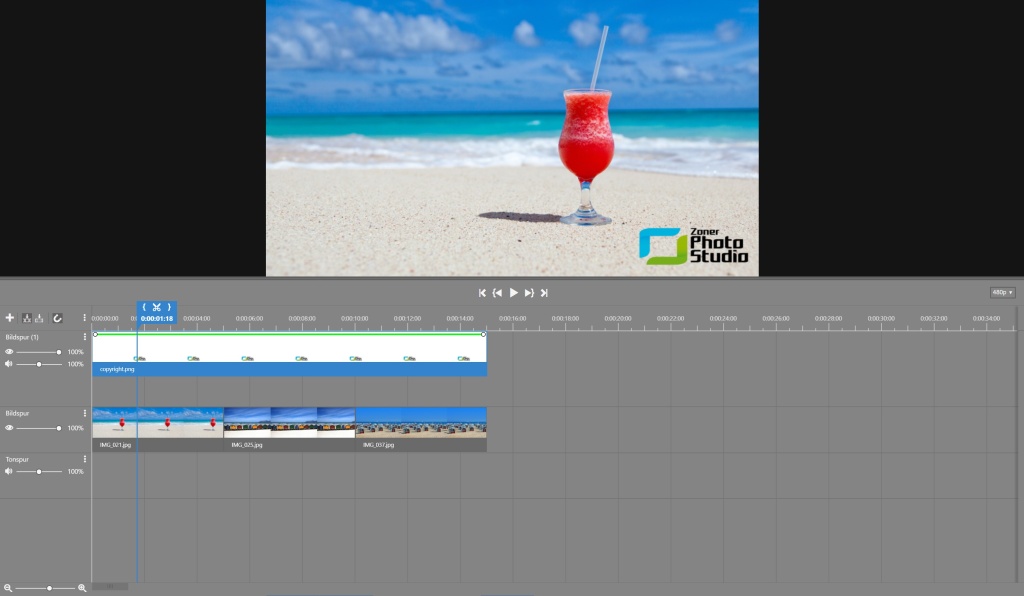
Task: Click the split clip scissors icon on playhead
Action: click(157, 307)
